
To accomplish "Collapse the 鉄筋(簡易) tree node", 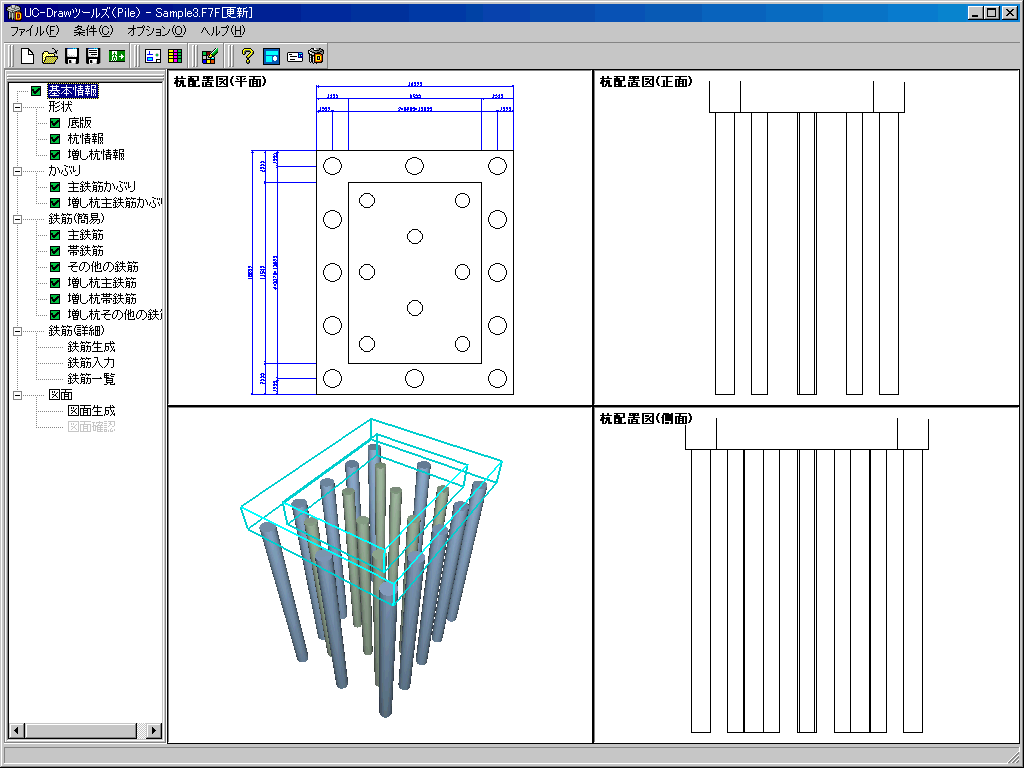I will [x=18, y=219].
